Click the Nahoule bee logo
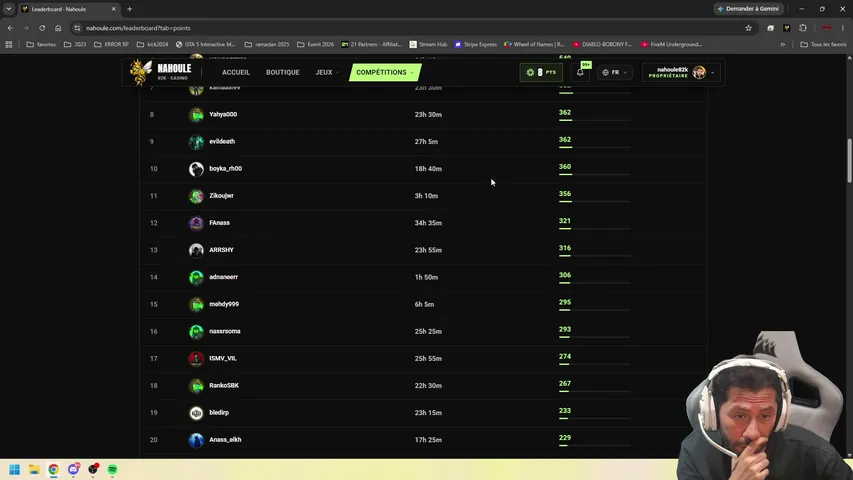This screenshot has height=480, width=853. click(141, 72)
